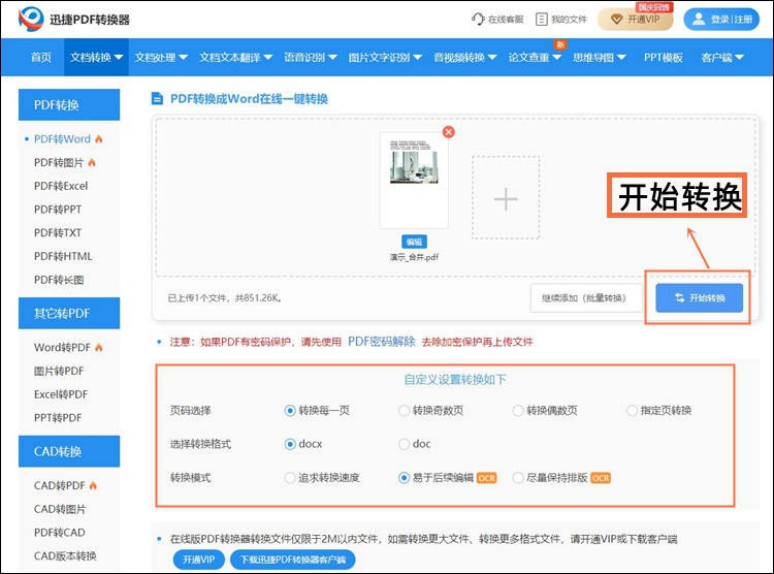The width and height of the screenshot is (774, 574).
Task: Click the plus icon to add file
Action: tap(506, 198)
